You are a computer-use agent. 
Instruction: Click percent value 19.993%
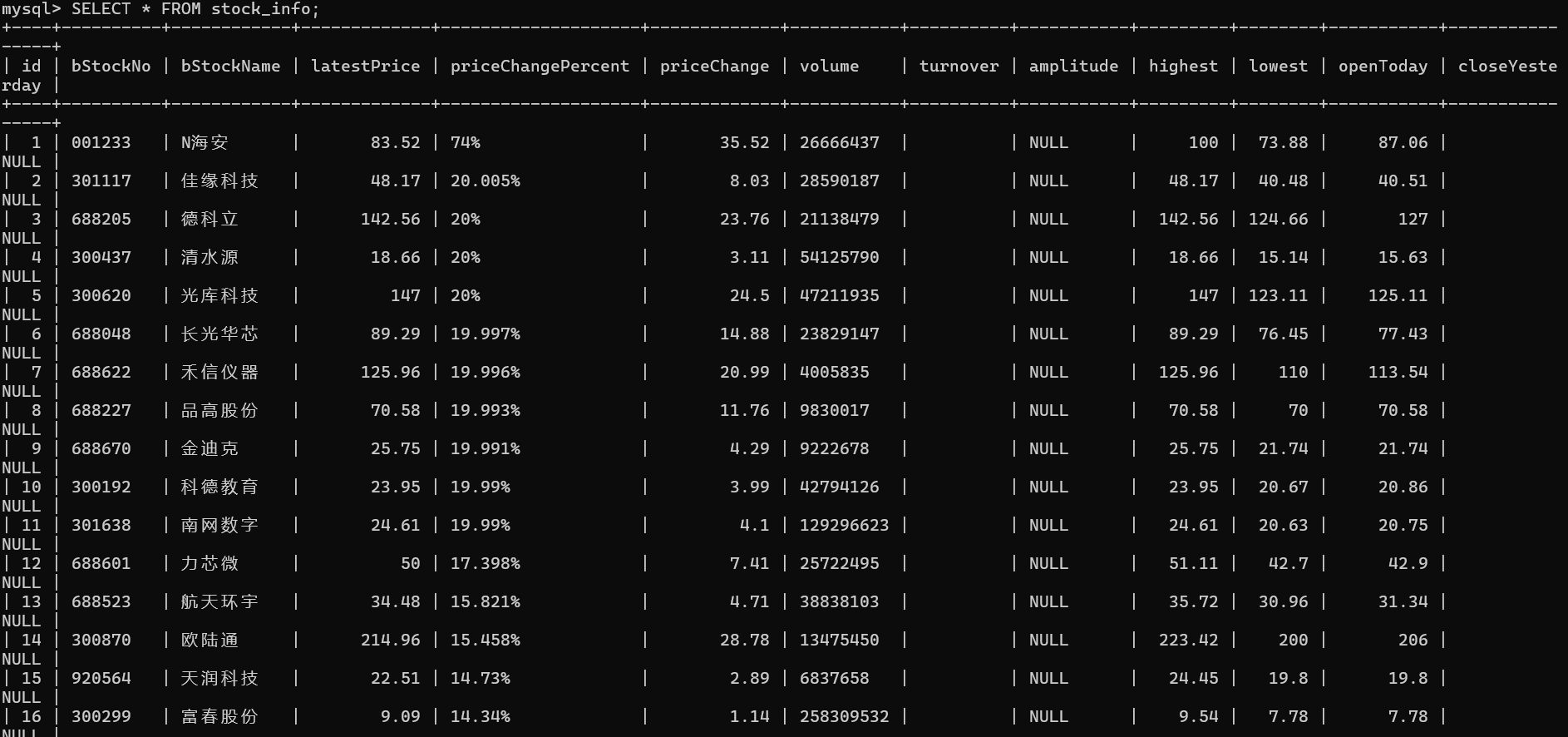tap(486, 410)
